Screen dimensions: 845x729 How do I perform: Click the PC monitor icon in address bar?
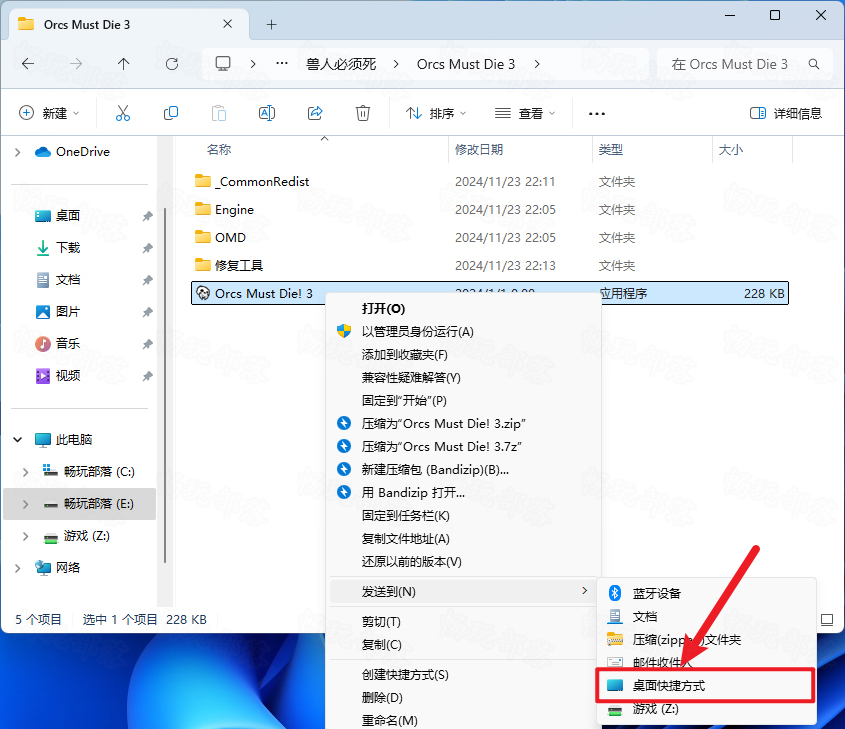point(223,64)
